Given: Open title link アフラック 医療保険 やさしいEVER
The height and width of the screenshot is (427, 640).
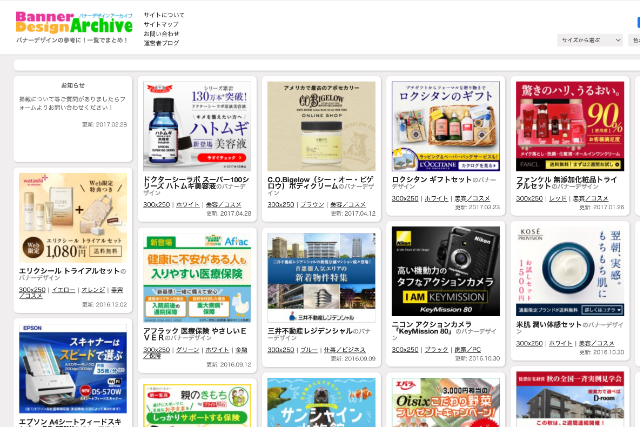Looking at the screenshot, I should click(195, 334).
